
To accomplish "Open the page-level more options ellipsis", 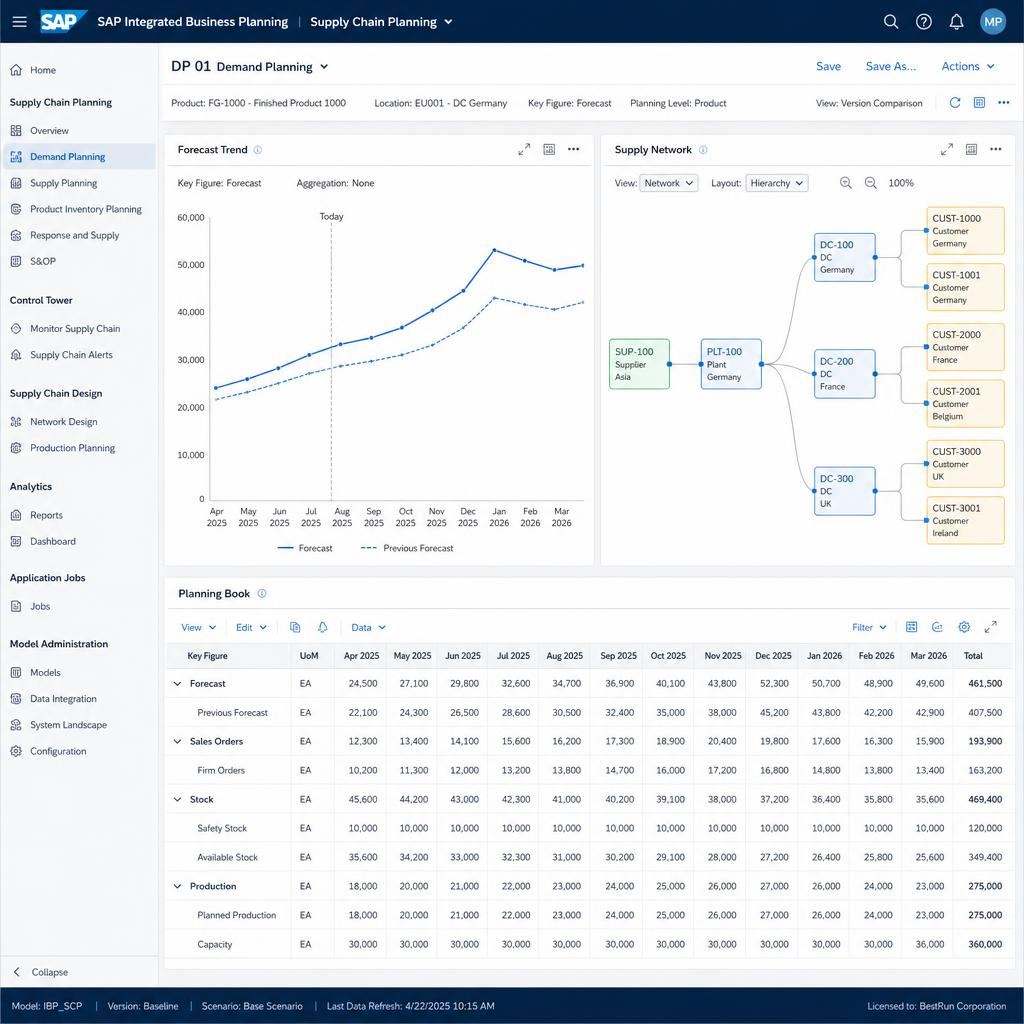I will click(x=1004, y=103).
